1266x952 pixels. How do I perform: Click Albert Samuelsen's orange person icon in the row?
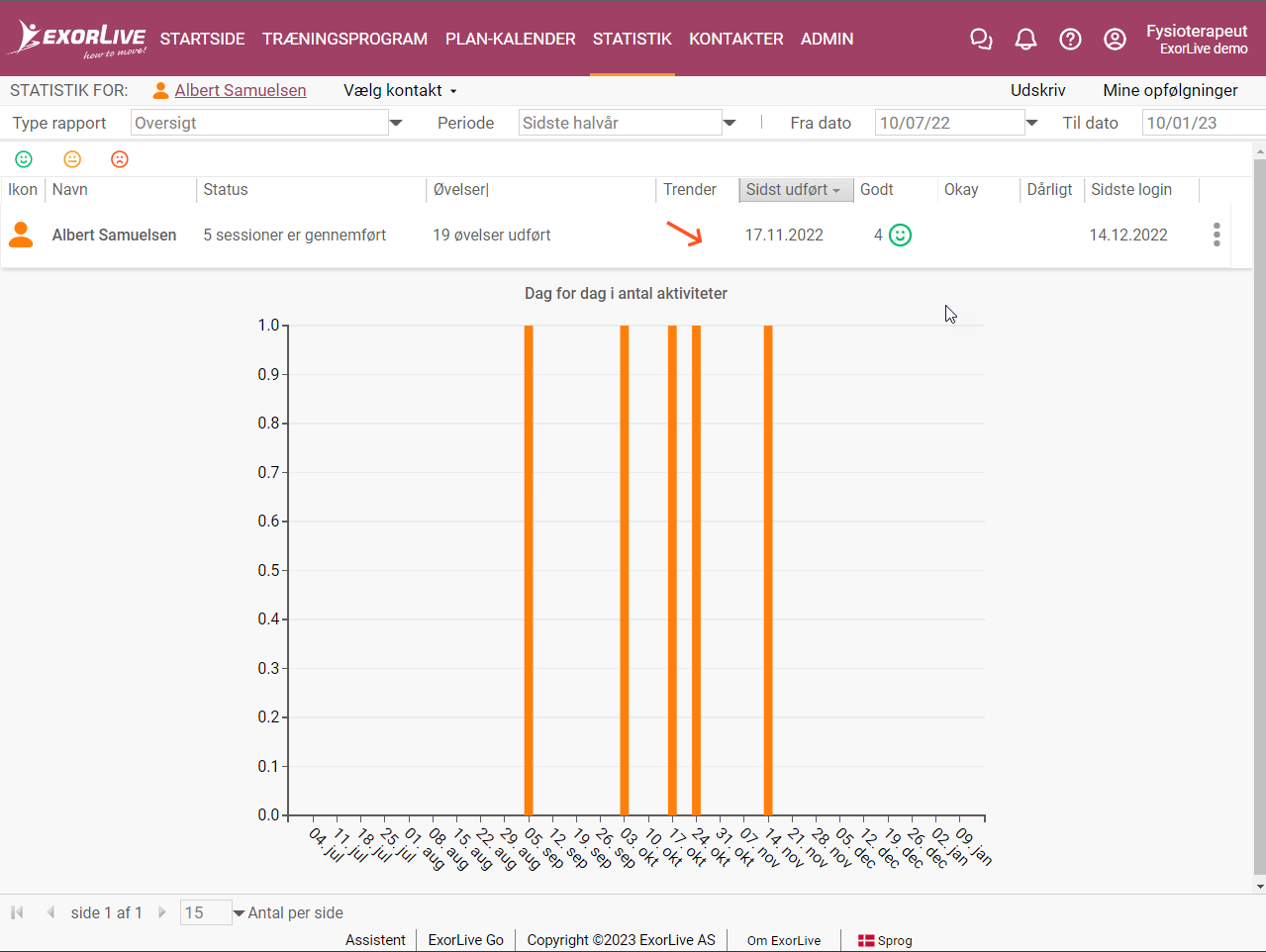point(21,235)
